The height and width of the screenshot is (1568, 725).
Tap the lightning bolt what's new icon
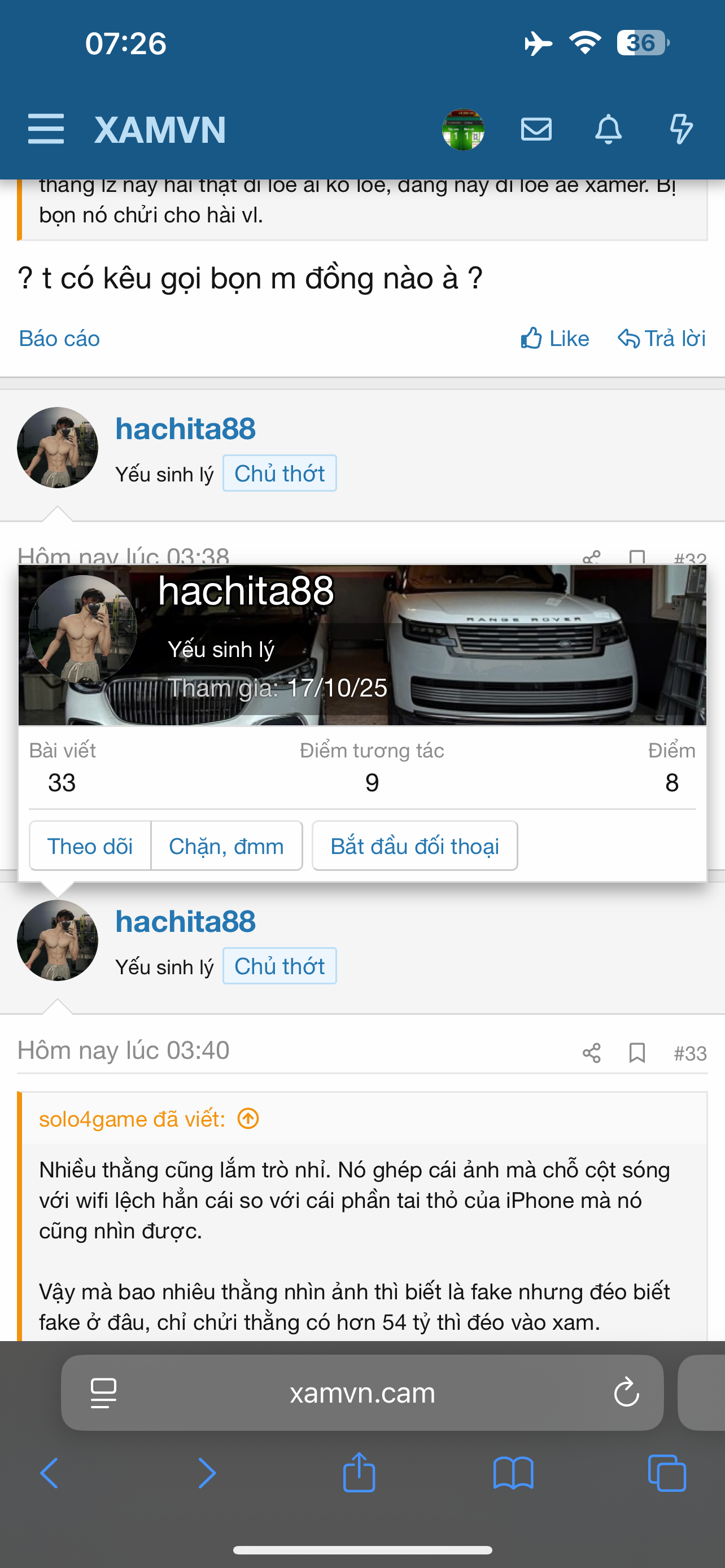pos(680,129)
